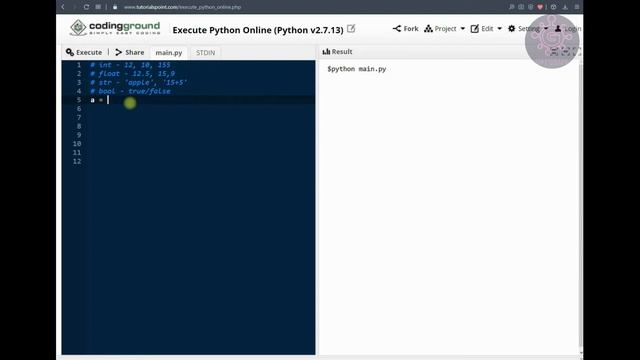The height and width of the screenshot is (360, 640).
Task: Click the Login link
Action: point(568,29)
